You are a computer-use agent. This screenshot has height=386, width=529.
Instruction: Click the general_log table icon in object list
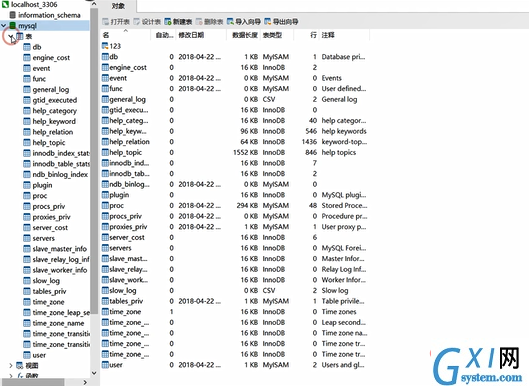pos(105,99)
